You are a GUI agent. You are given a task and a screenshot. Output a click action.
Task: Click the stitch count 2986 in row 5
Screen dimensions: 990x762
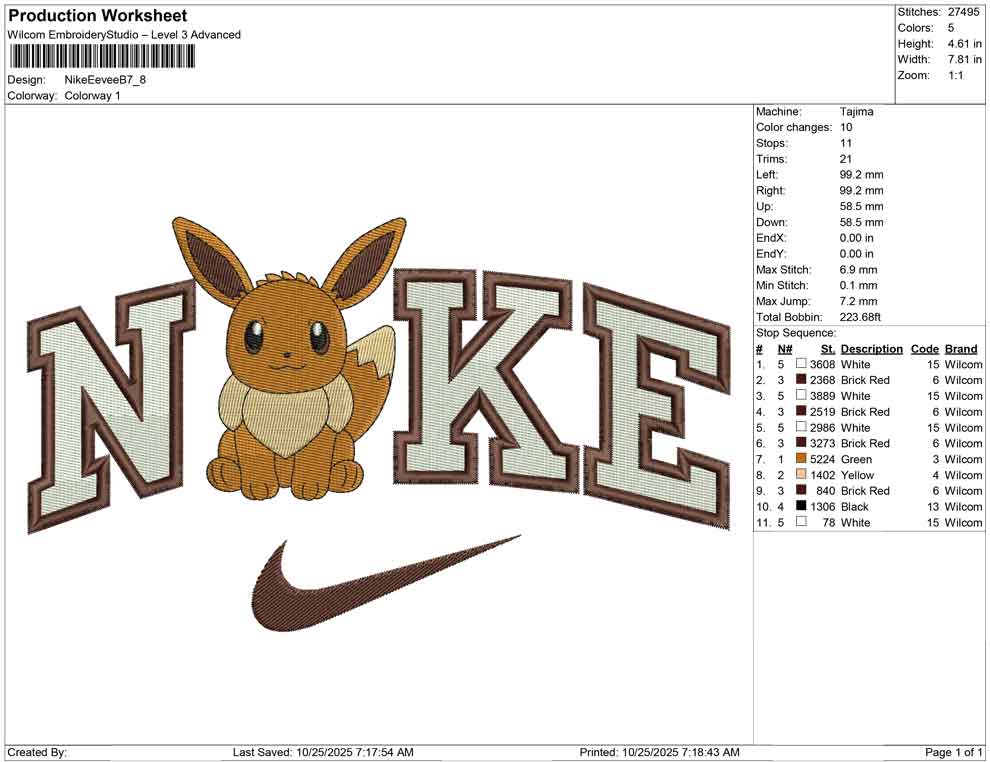click(x=822, y=427)
